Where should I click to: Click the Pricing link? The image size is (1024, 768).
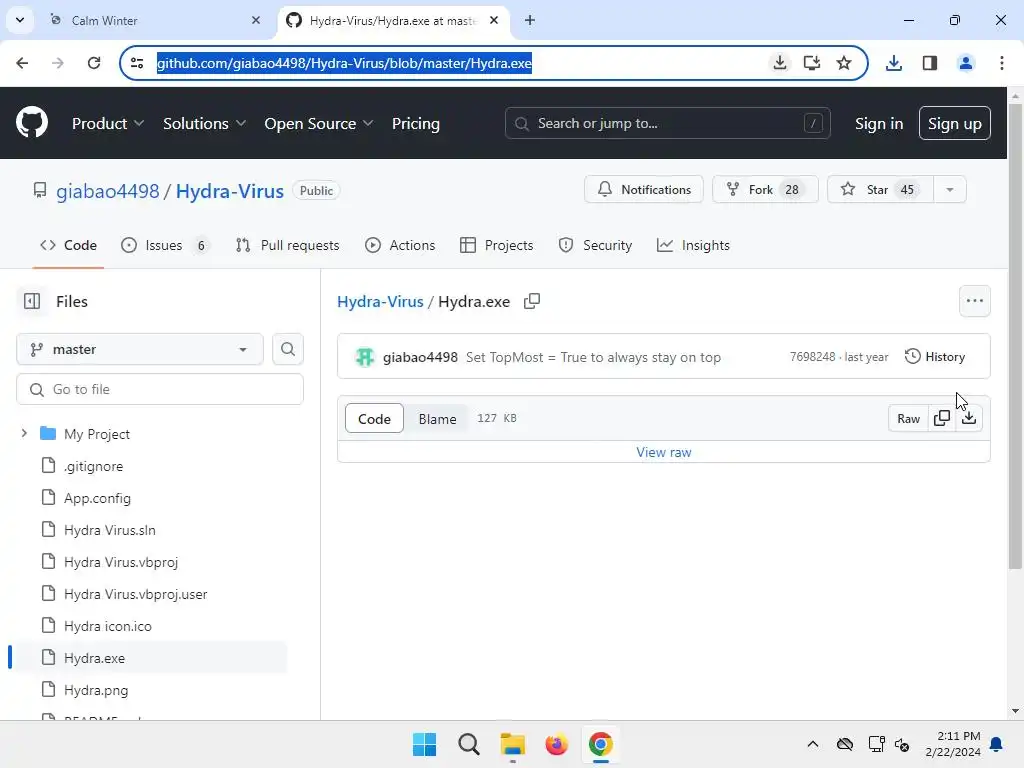tap(415, 123)
